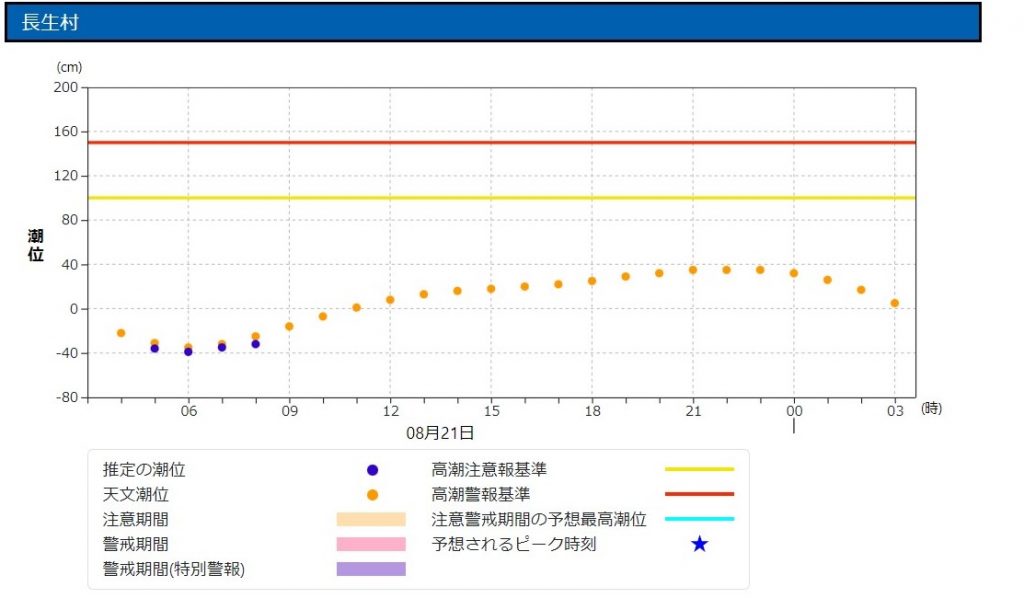Viewport: 1024px width, 598px height.
Task: Click the 12 hour label on x-axis
Action: (x=391, y=411)
